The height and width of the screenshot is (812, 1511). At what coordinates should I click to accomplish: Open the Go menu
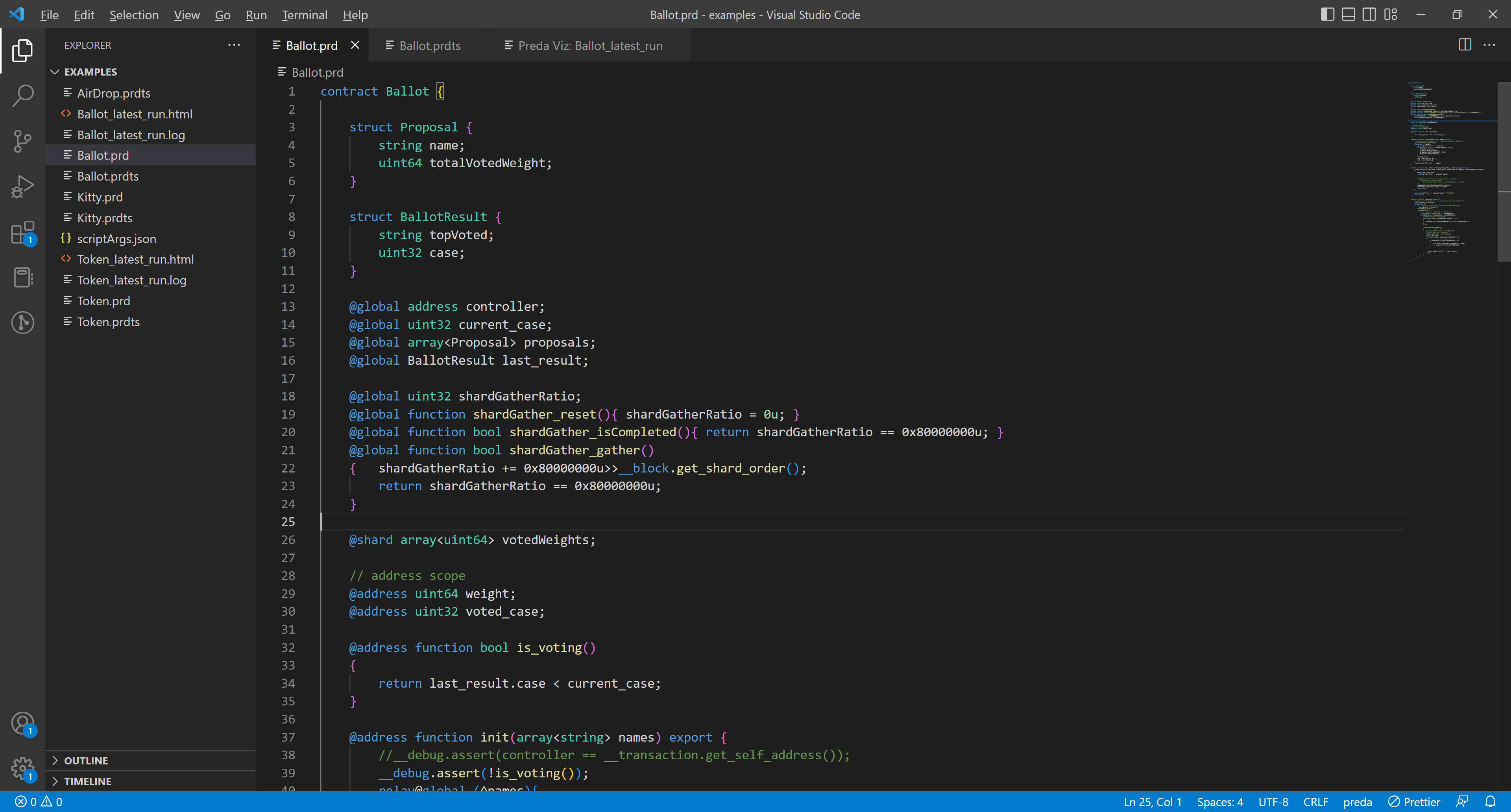pos(222,15)
